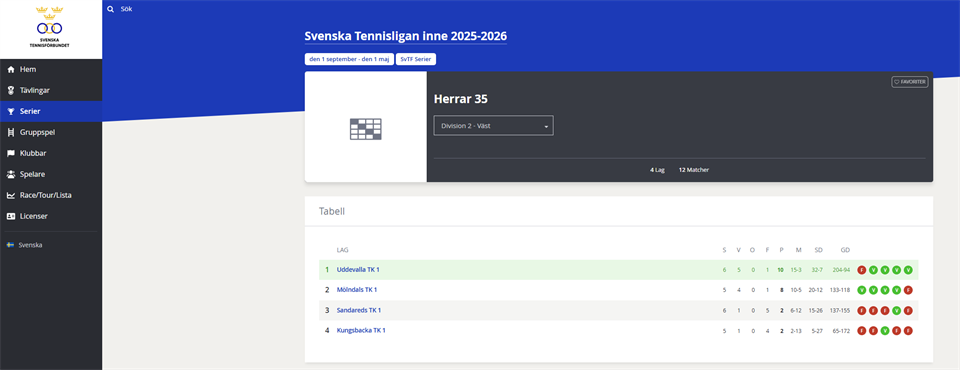Click the Svenska Tennisförbundet logo
Viewport: 960px width, 370px height.
[50, 28]
